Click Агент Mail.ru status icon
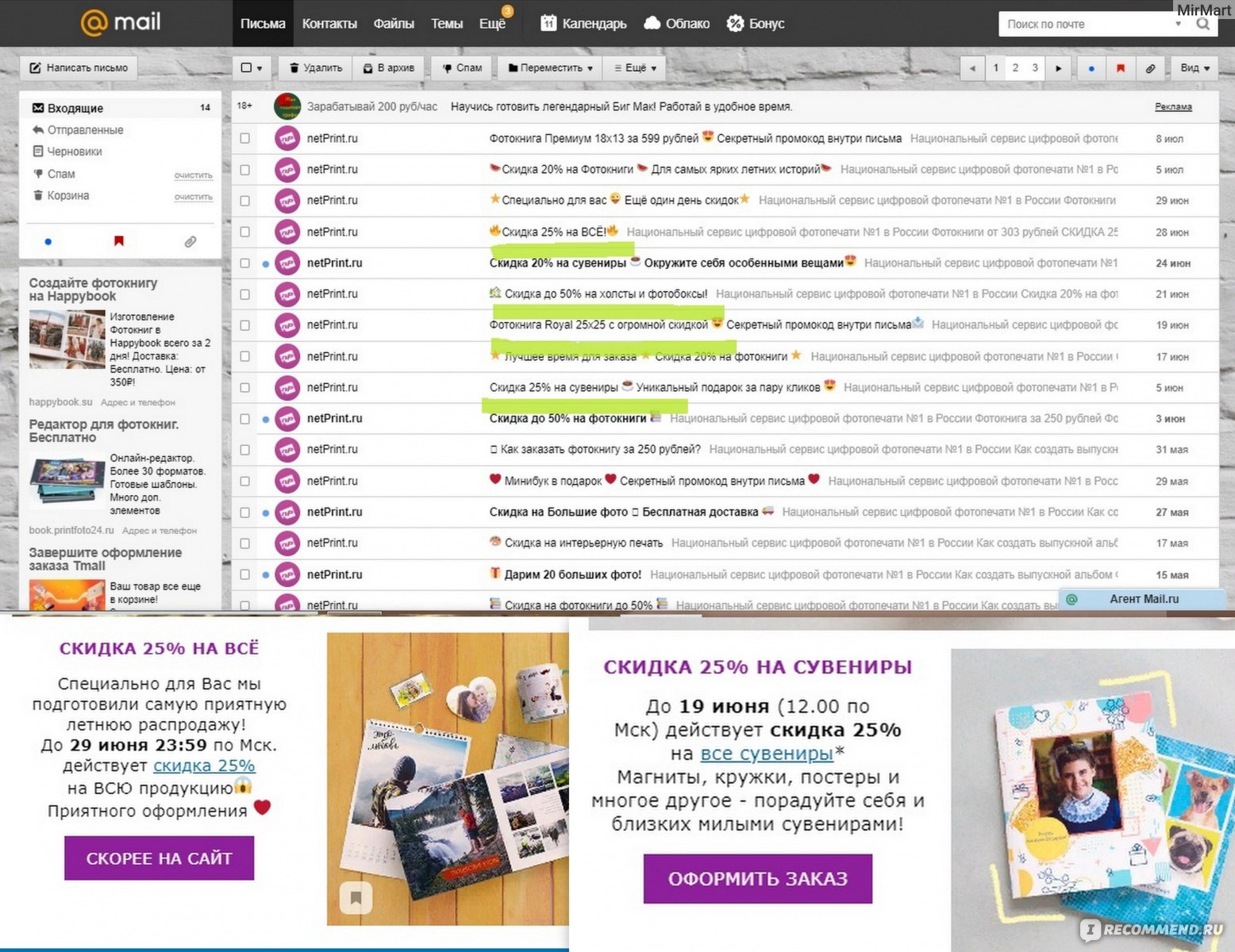Screen dimensions: 1235x952 [1071, 599]
